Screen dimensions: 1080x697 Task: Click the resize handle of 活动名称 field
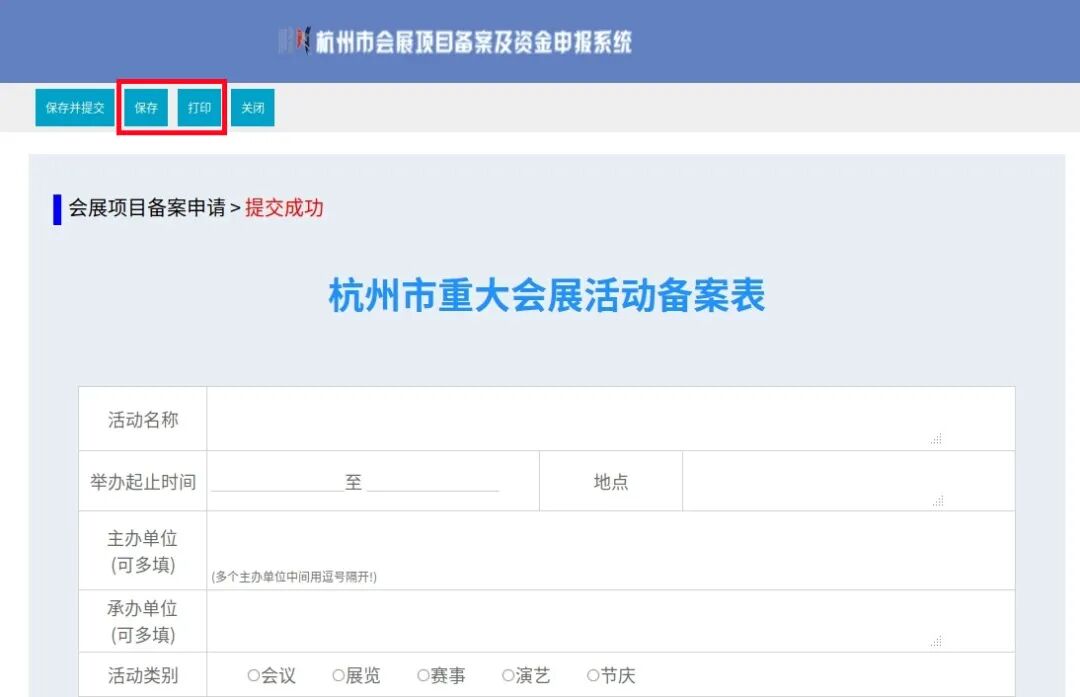(x=935, y=440)
